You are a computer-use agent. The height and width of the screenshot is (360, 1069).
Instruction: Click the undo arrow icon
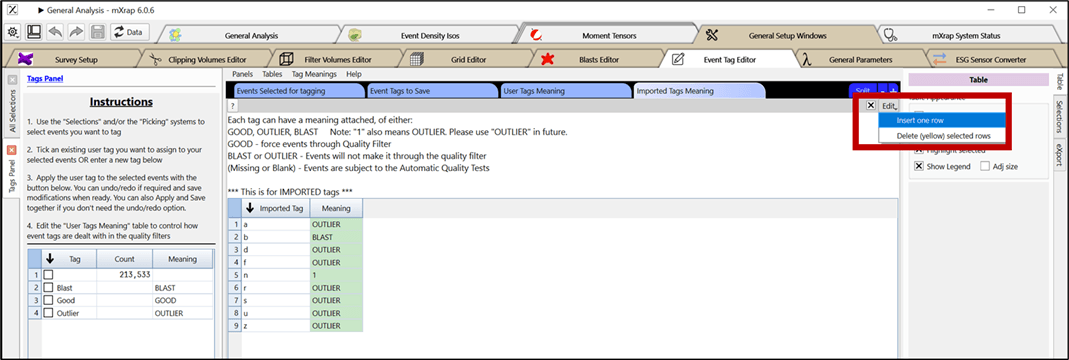(x=55, y=32)
